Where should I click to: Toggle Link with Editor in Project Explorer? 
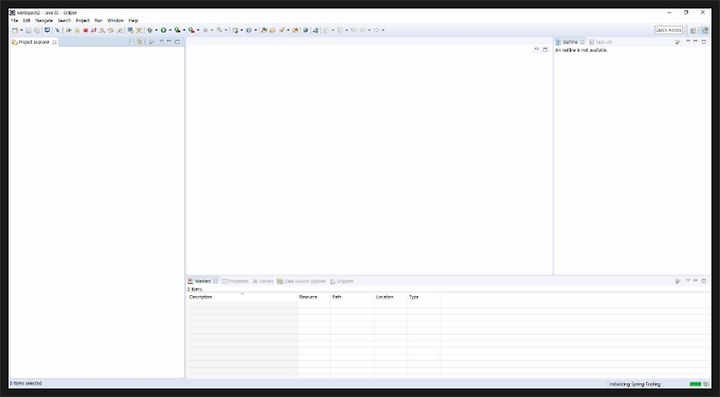tap(140, 42)
